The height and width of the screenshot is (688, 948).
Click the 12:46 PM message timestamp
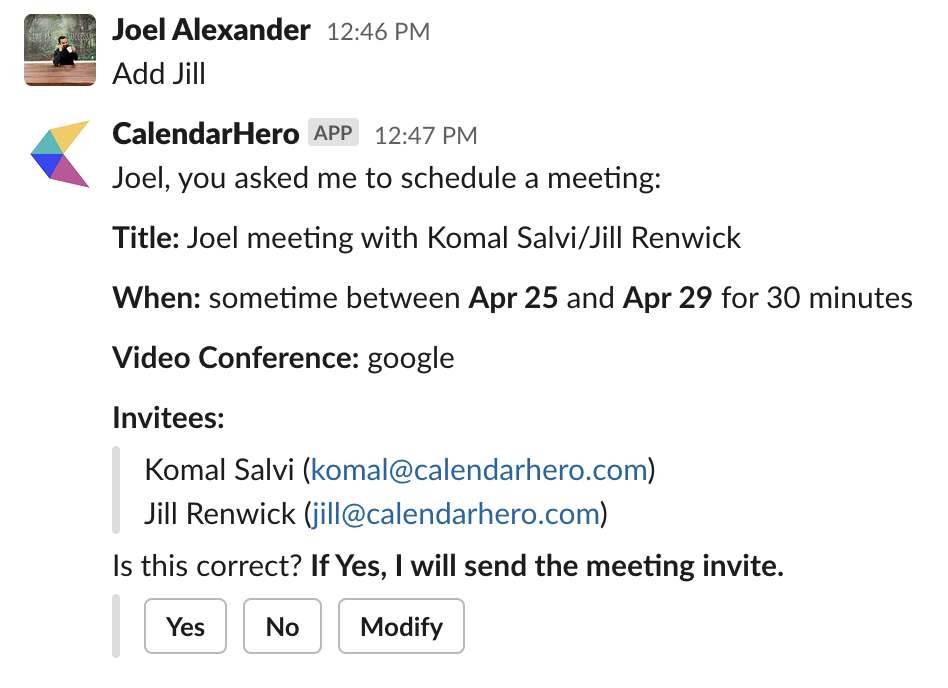tap(378, 32)
